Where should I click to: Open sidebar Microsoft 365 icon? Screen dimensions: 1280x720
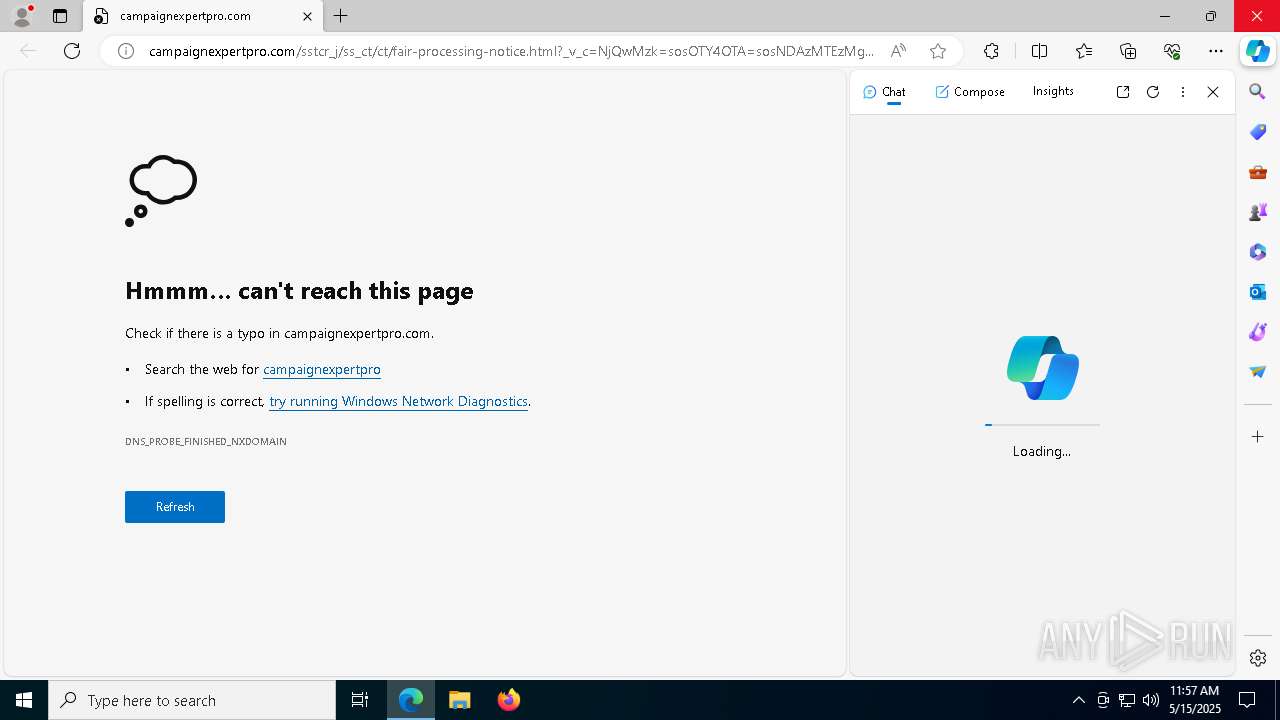(1258, 252)
